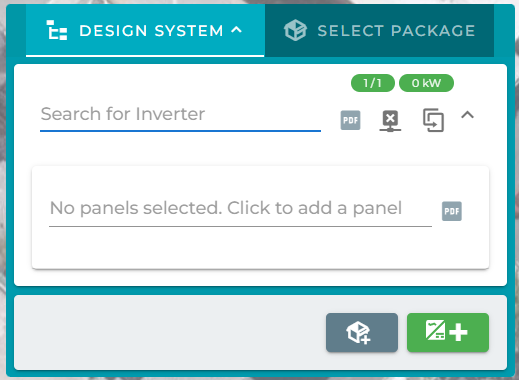Remove the inverter with the X network icon
Viewport: 519px width, 380px height.
click(390, 121)
